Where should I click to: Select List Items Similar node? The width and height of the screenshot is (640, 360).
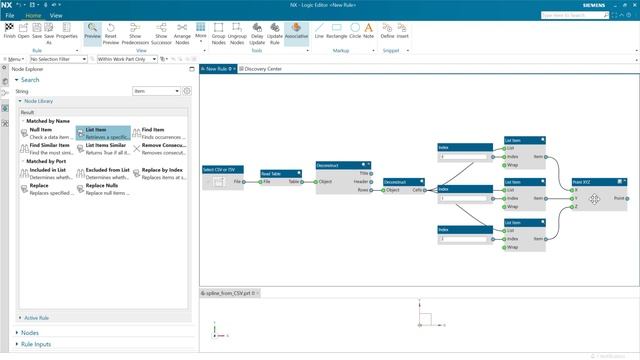(103, 149)
